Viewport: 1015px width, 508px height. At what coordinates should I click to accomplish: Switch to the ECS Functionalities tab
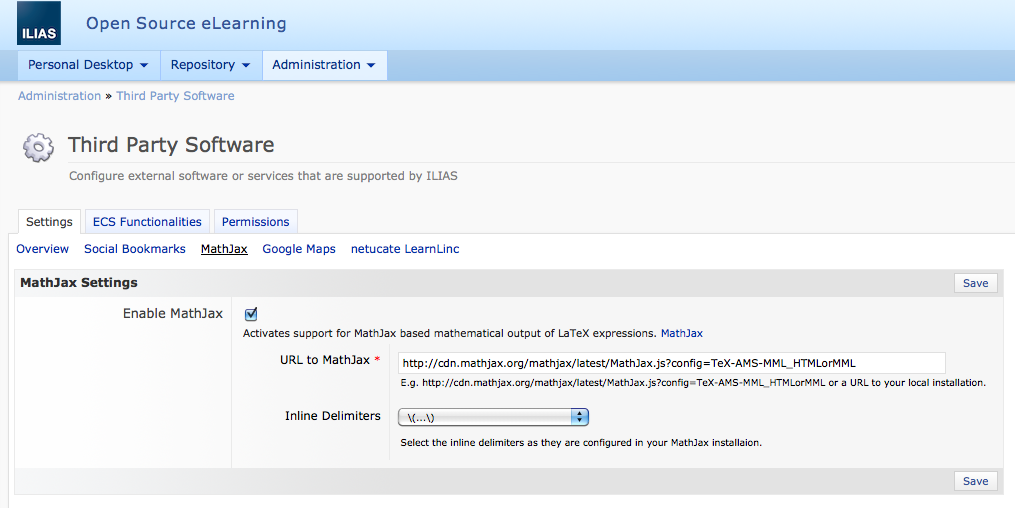click(x=147, y=222)
